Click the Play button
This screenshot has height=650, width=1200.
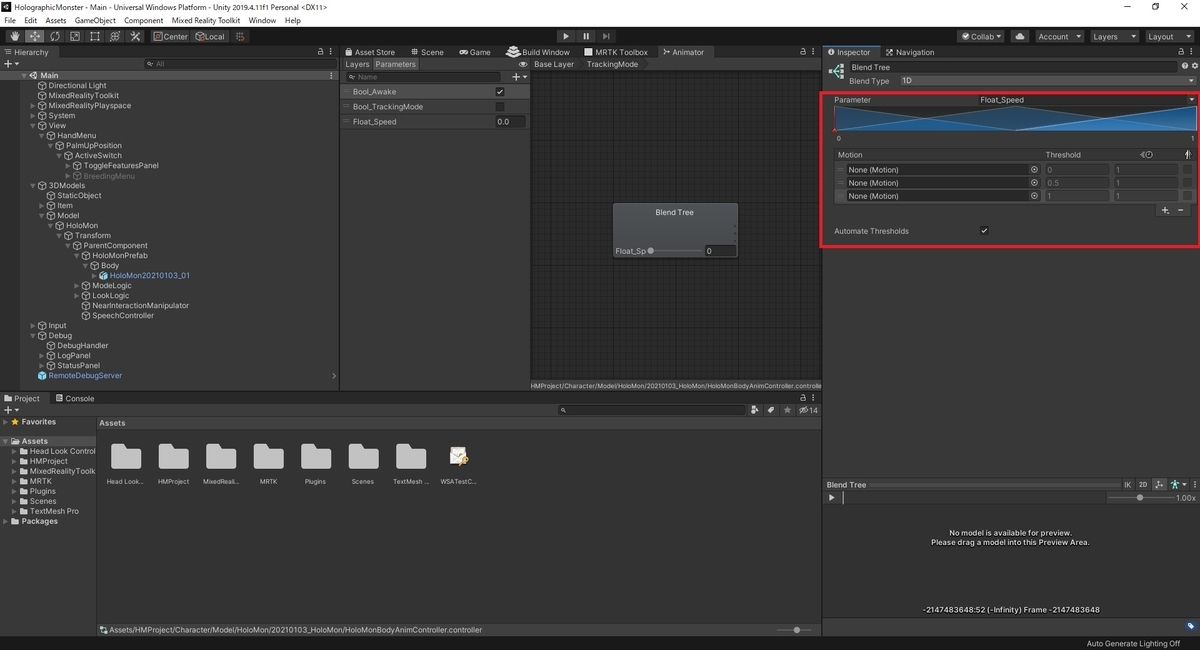pos(566,36)
